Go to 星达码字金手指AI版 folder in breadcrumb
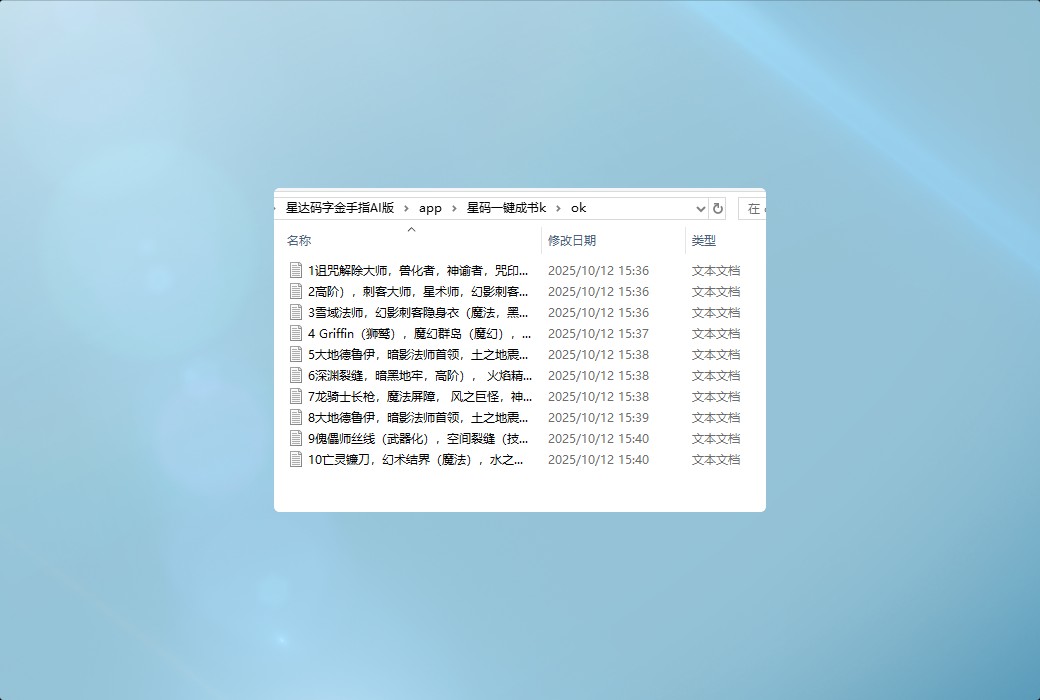Screen dimensions: 1040x700 click(340, 208)
